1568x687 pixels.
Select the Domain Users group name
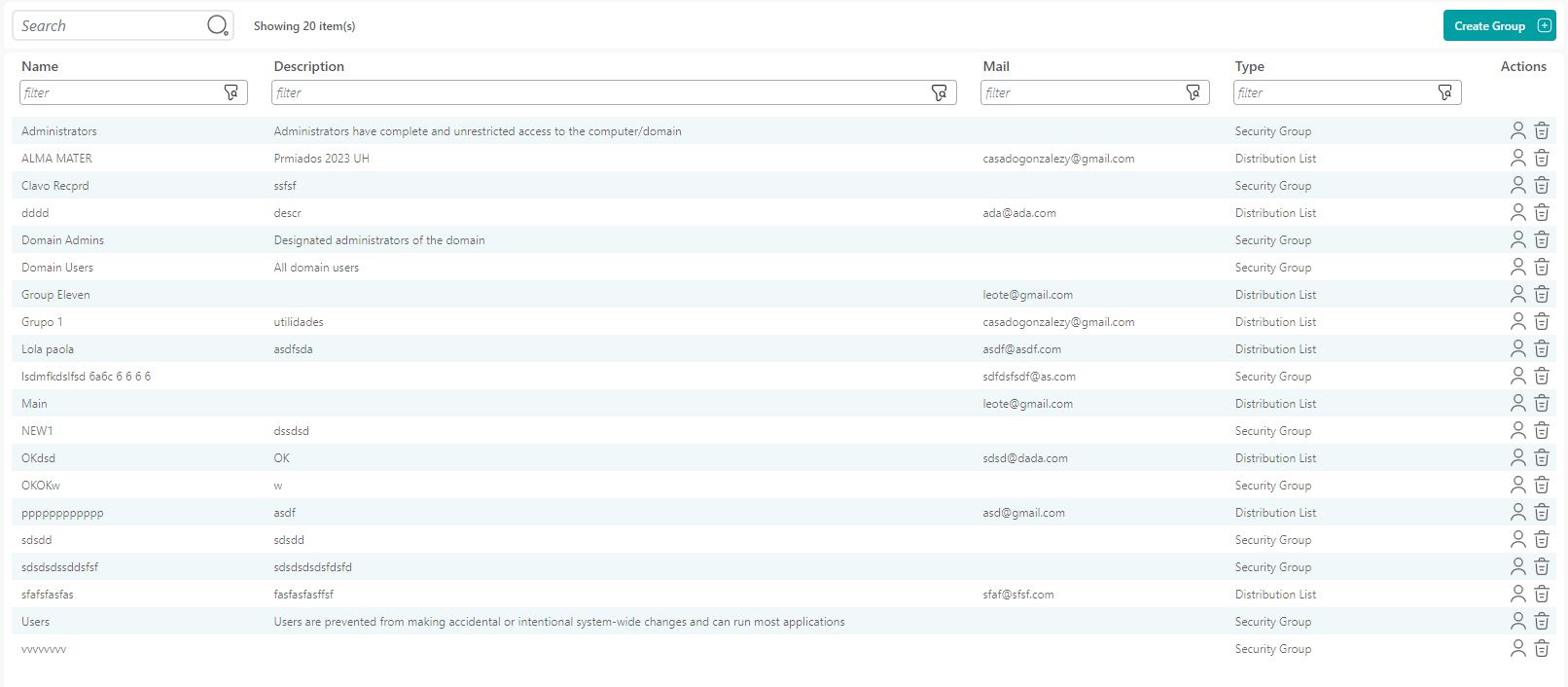tap(57, 268)
